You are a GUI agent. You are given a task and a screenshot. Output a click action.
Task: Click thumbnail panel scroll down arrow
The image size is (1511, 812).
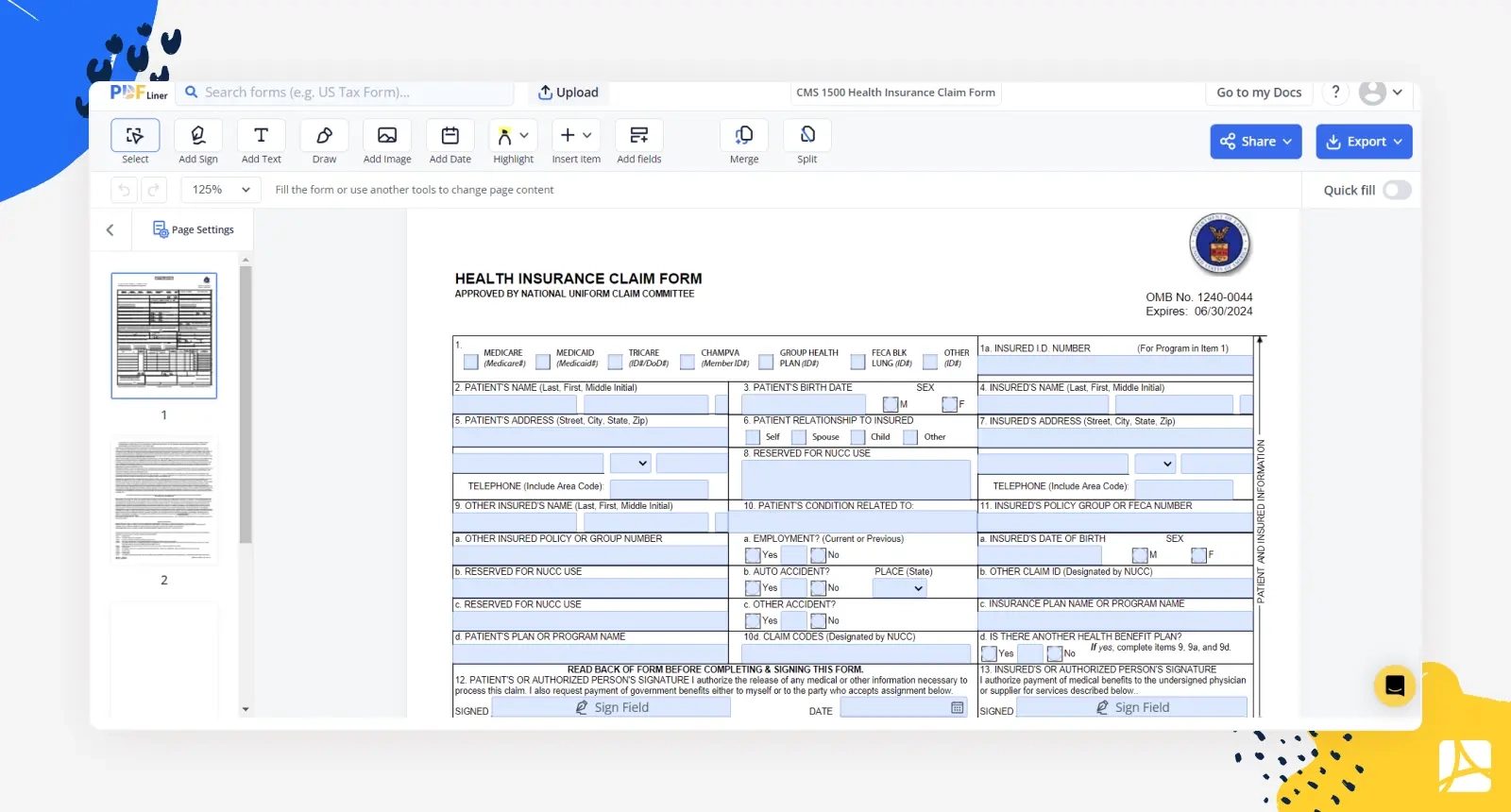pos(246,709)
